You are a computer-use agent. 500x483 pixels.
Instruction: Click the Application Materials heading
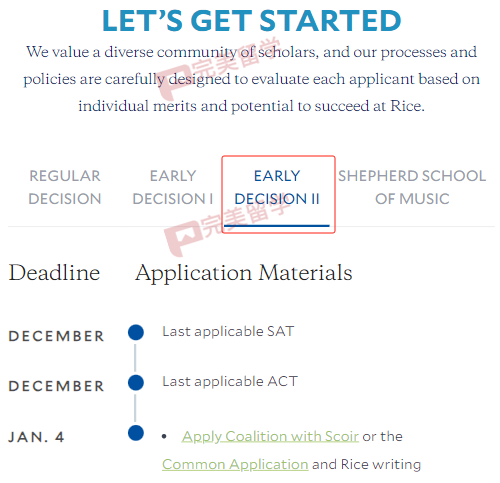[244, 273]
